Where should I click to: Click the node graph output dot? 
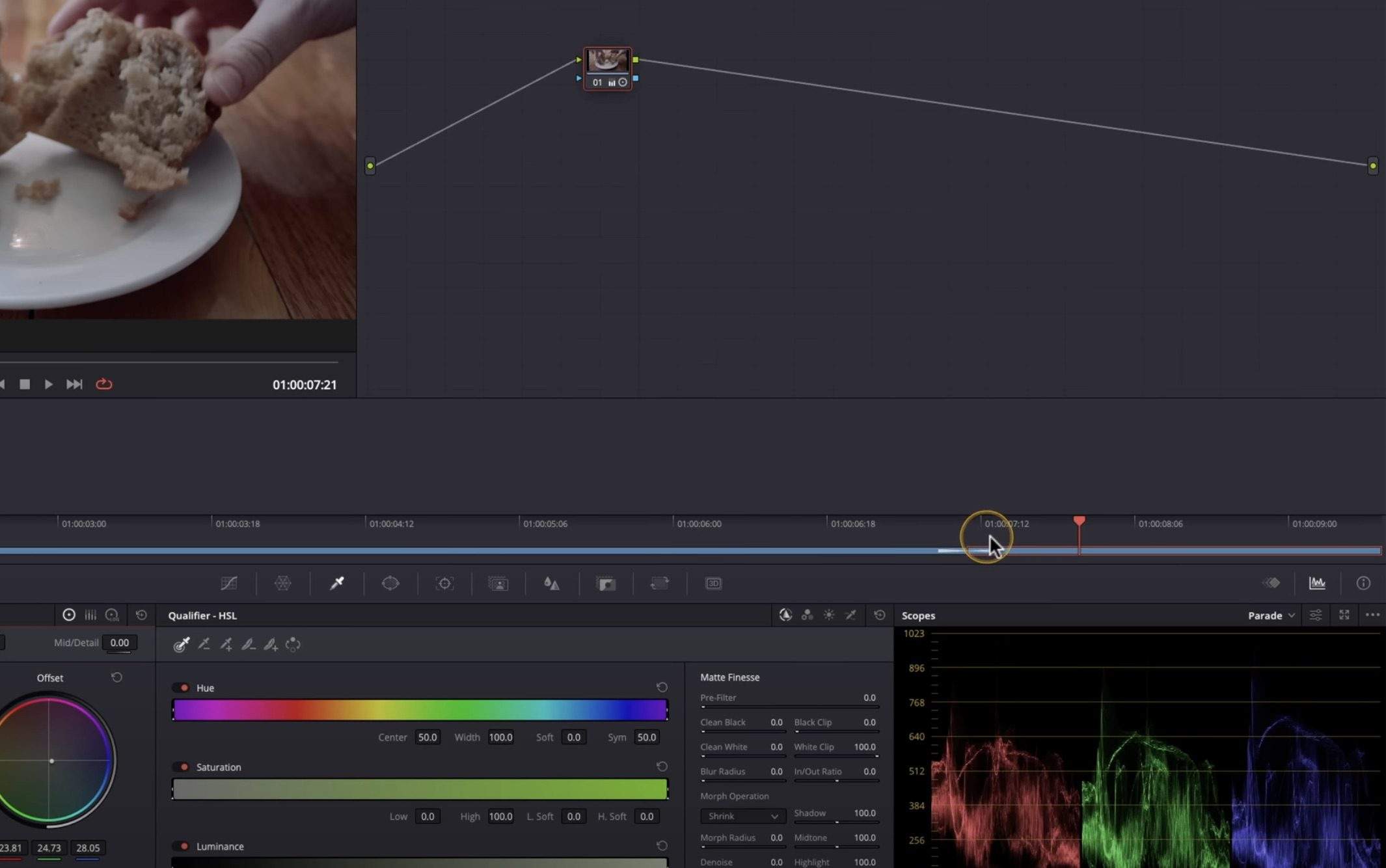point(1372,166)
